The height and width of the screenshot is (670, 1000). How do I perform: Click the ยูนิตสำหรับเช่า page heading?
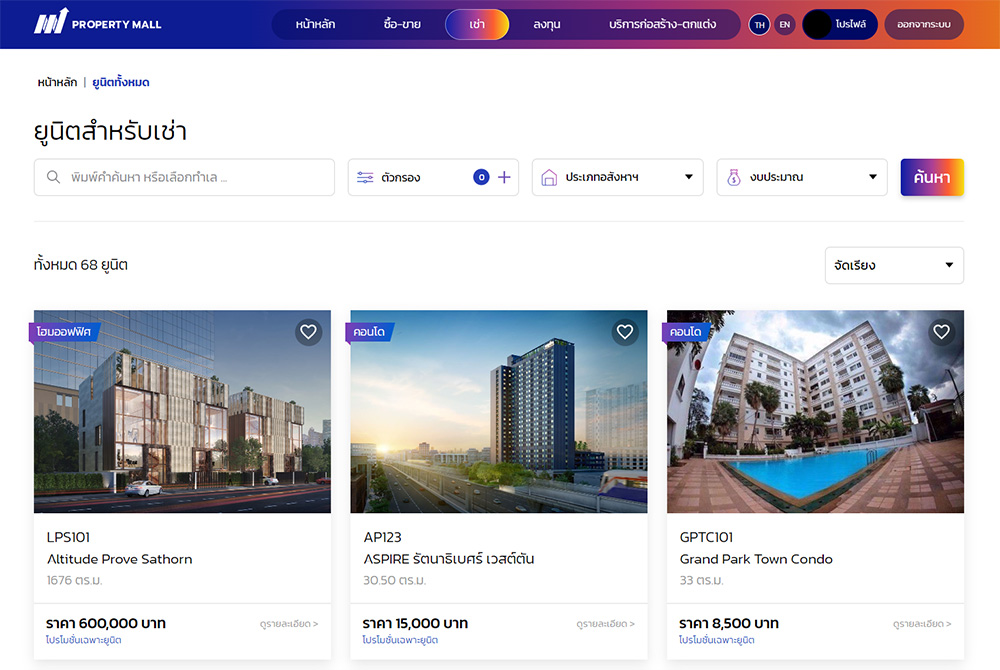pos(110,131)
